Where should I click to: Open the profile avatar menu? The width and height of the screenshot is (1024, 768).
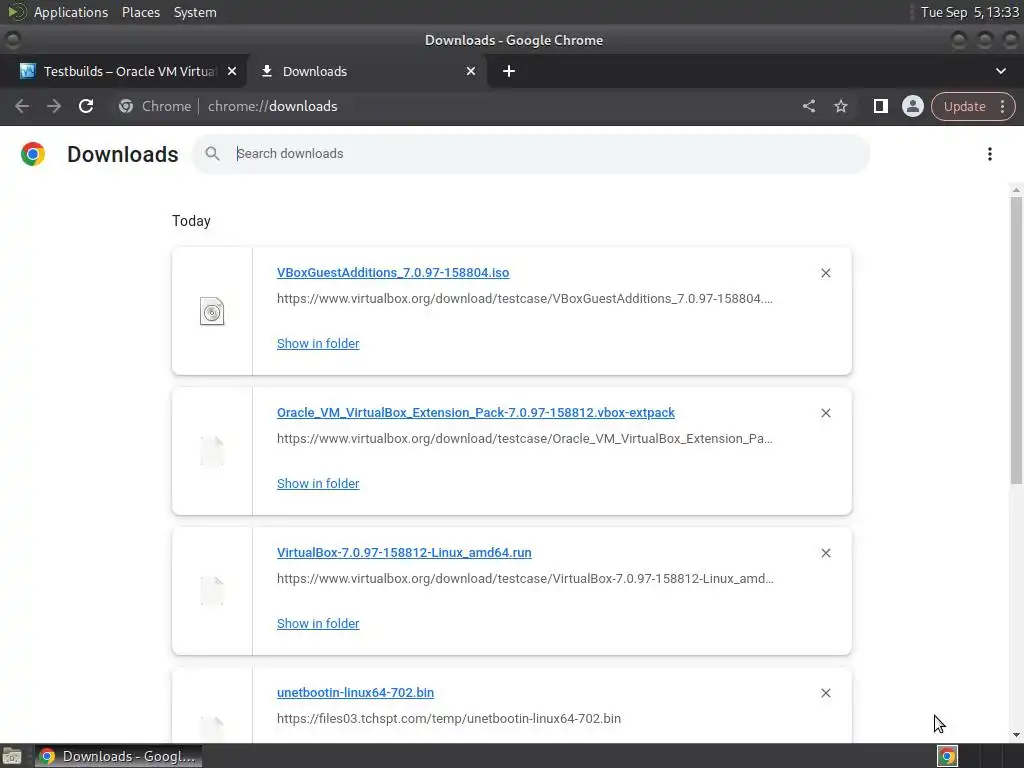point(912,106)
